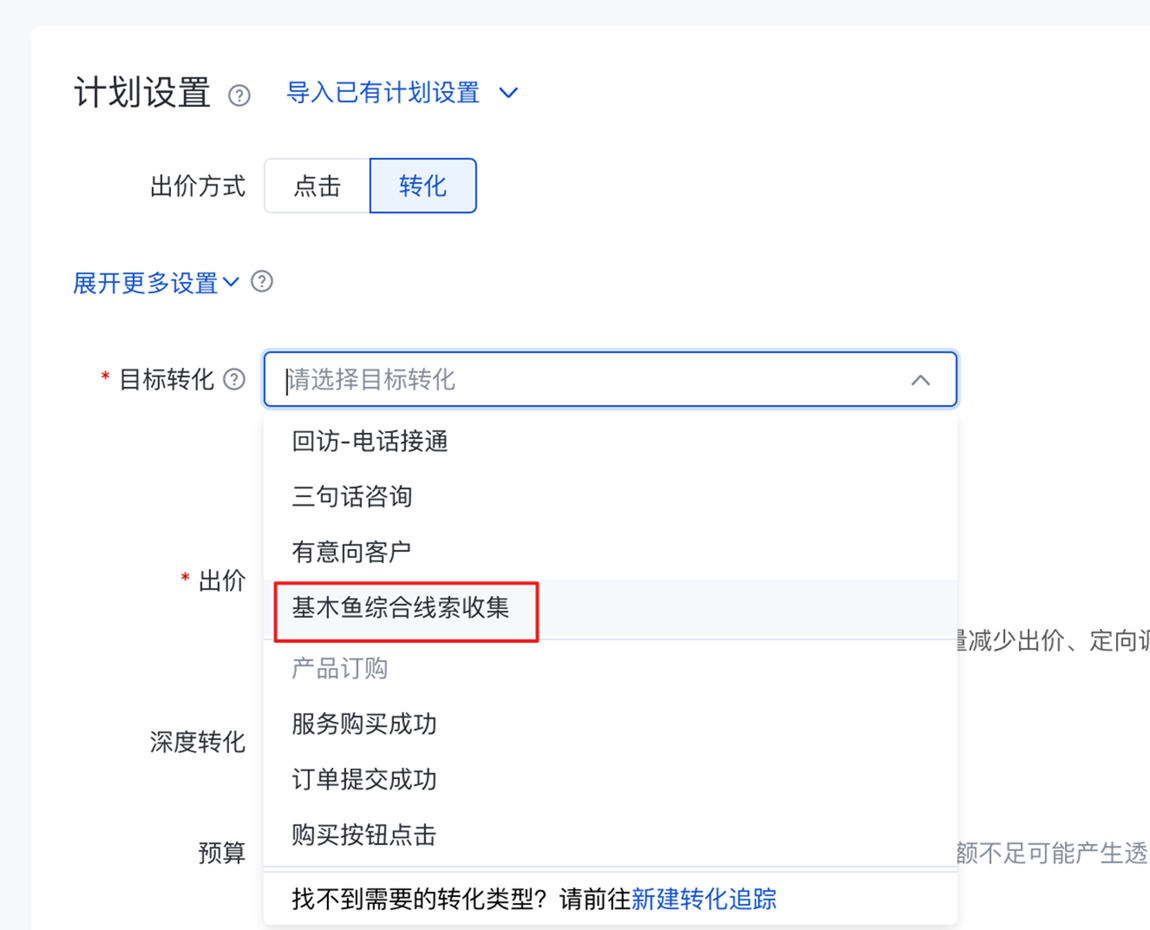
Task: Select 转化 as the bidding method
Action: [423, 186]
